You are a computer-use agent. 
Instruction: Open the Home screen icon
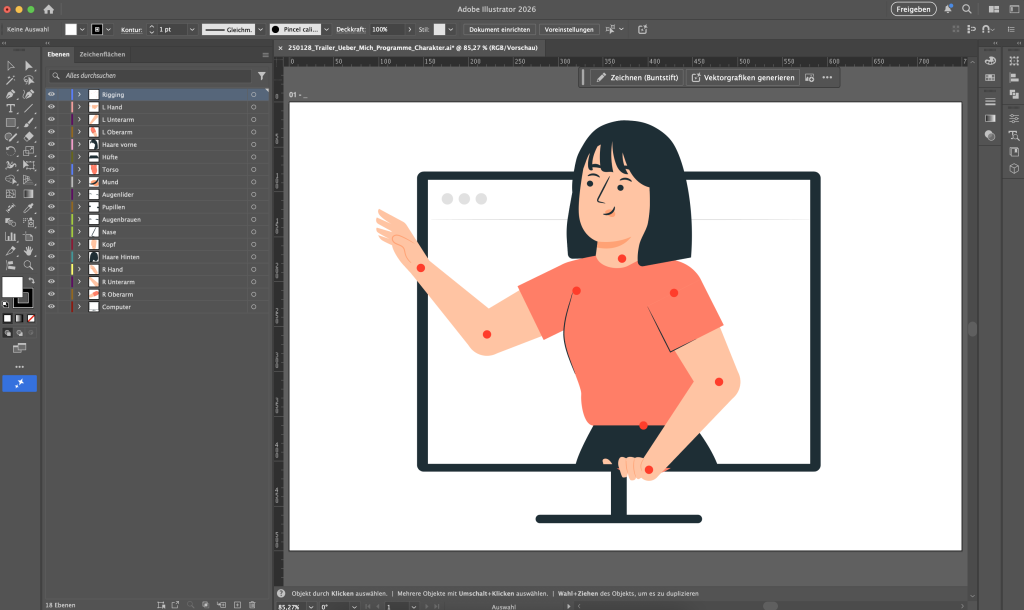(48, 9)
